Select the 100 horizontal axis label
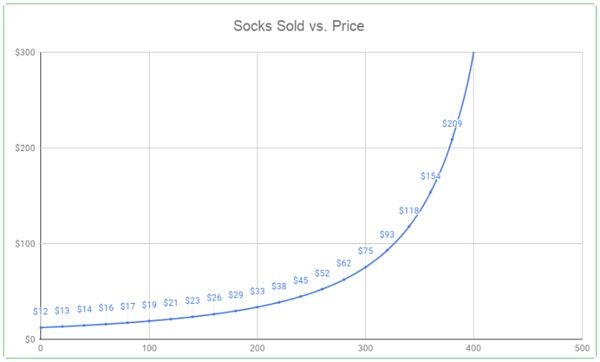This screenshot has width=600, height=362. tap(149, 348)
